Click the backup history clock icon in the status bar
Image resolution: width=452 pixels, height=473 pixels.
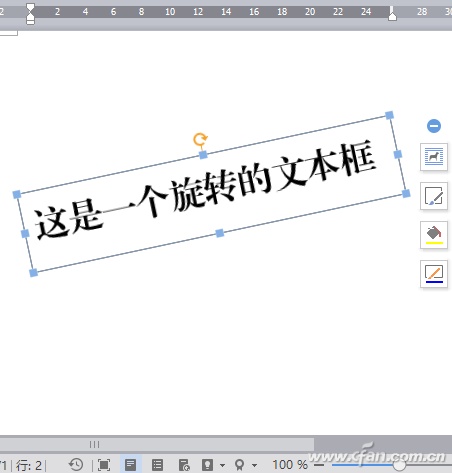point(76,464)
